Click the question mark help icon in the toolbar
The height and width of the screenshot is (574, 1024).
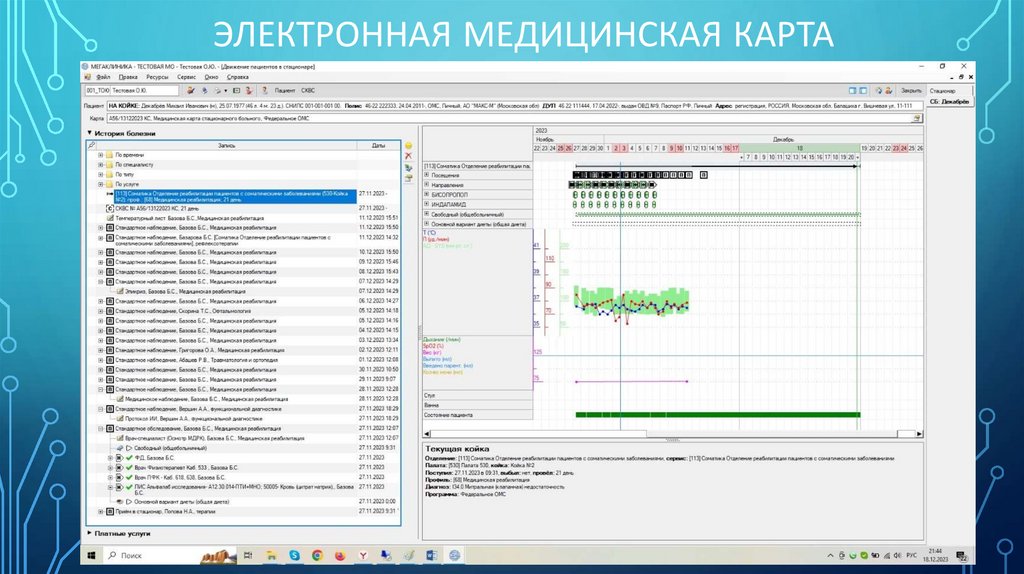[x=263, y=90]
